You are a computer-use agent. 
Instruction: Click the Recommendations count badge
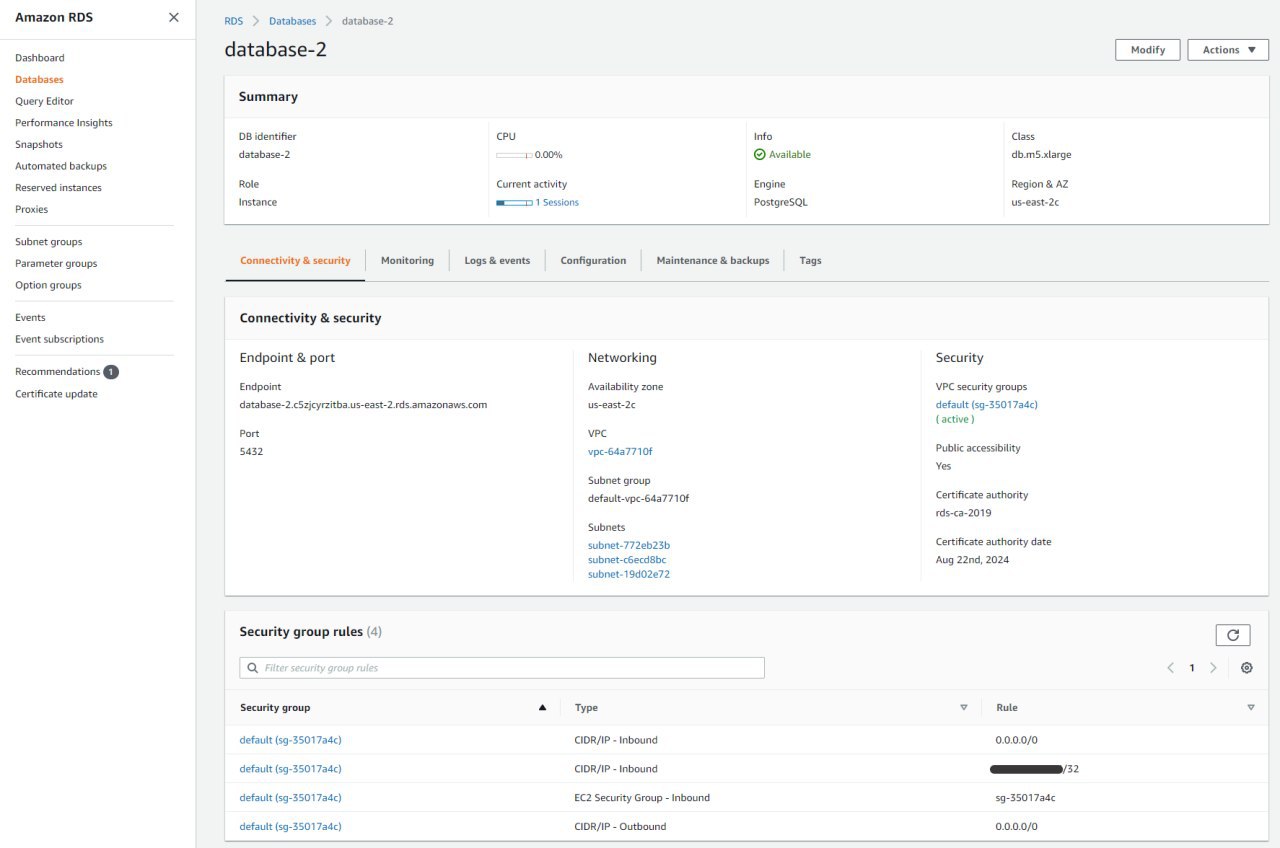111,372
